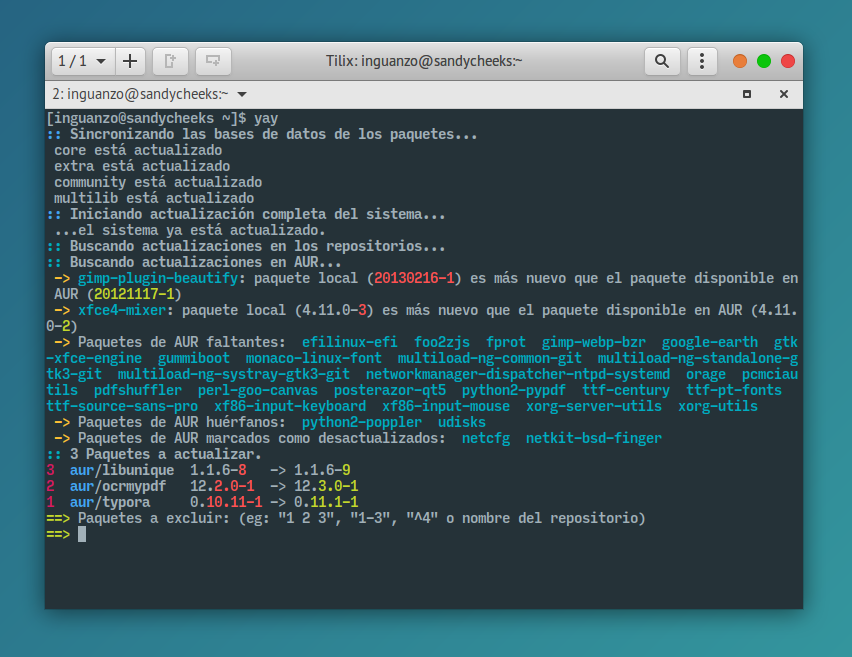The width and height of the screenshot is (852, 657).
Task: Open a new terminal in a right split
Action: pyautogui.click(x=170, y=60)
